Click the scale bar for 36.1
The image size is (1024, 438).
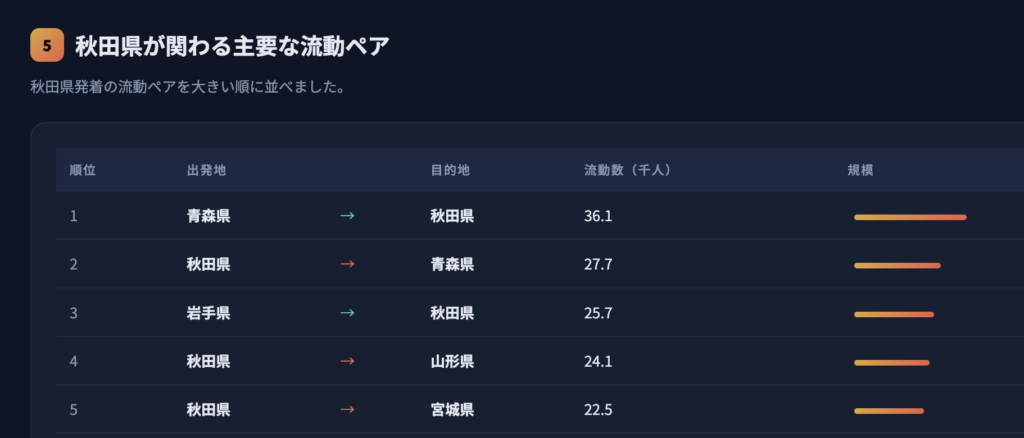click(x=910, y=217)
